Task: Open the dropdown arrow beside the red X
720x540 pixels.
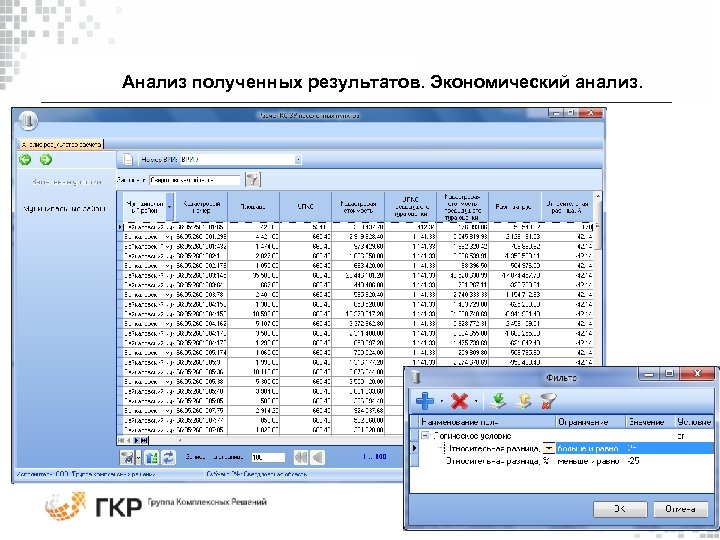Action: point(476,402)
